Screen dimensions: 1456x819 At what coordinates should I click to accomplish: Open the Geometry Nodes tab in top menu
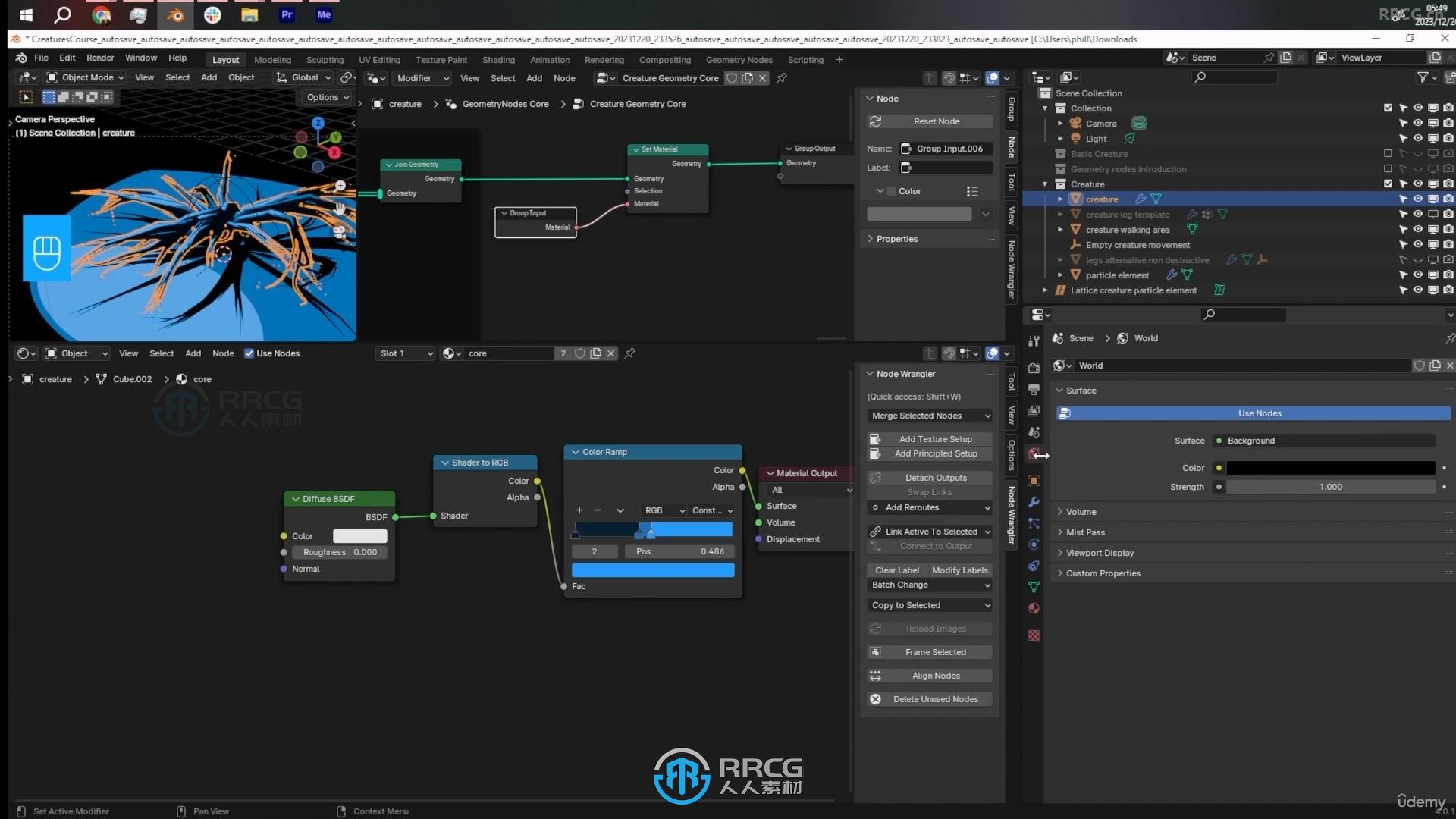(x=738, y=58)
